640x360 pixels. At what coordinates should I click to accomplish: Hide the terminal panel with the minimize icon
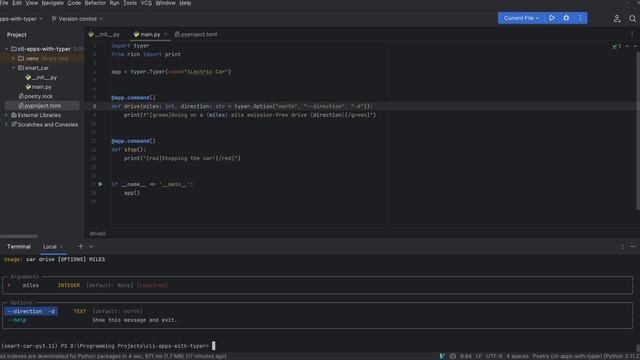coord(632,247)
